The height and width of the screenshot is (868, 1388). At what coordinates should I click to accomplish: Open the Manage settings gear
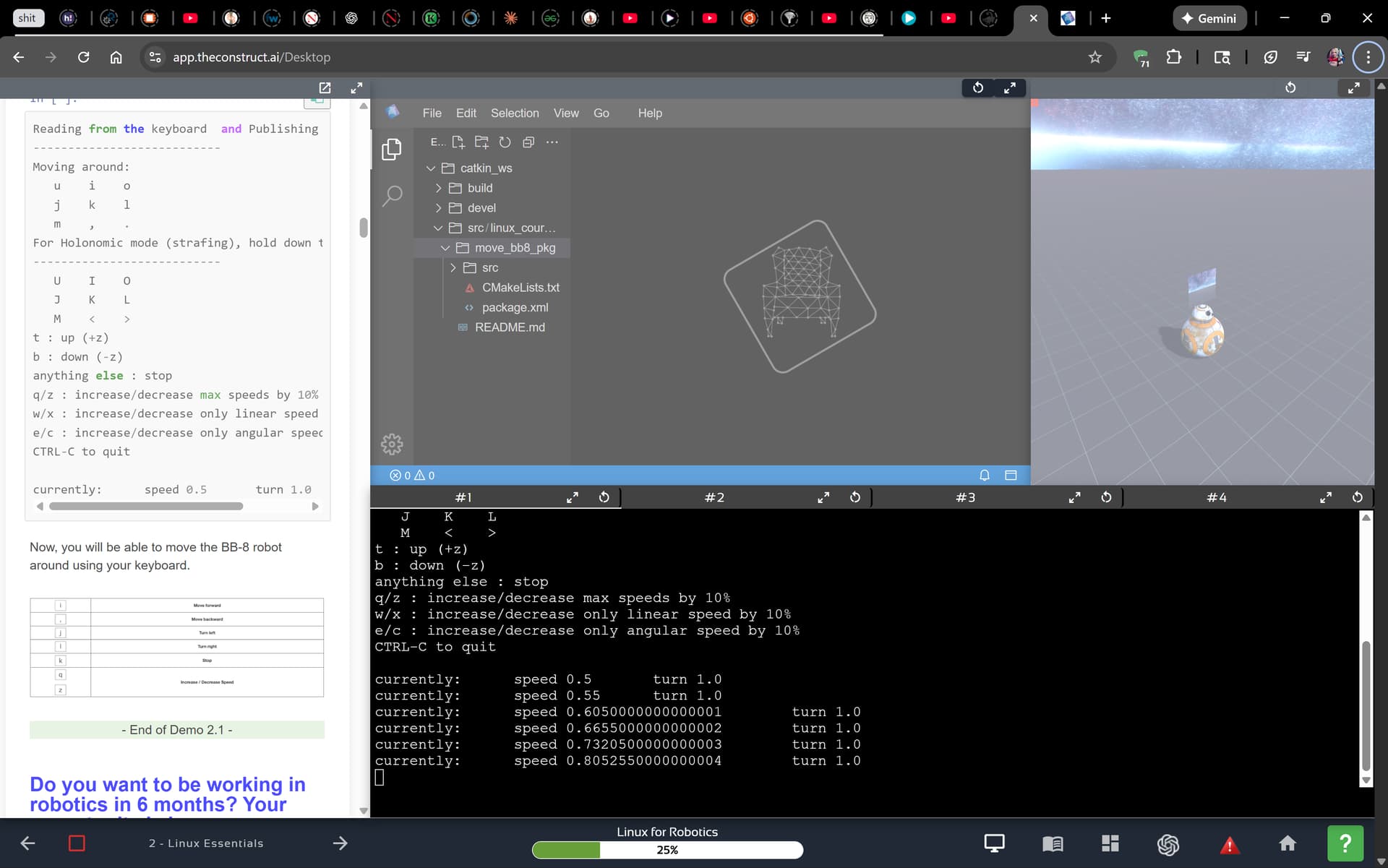tap(391, 444)
